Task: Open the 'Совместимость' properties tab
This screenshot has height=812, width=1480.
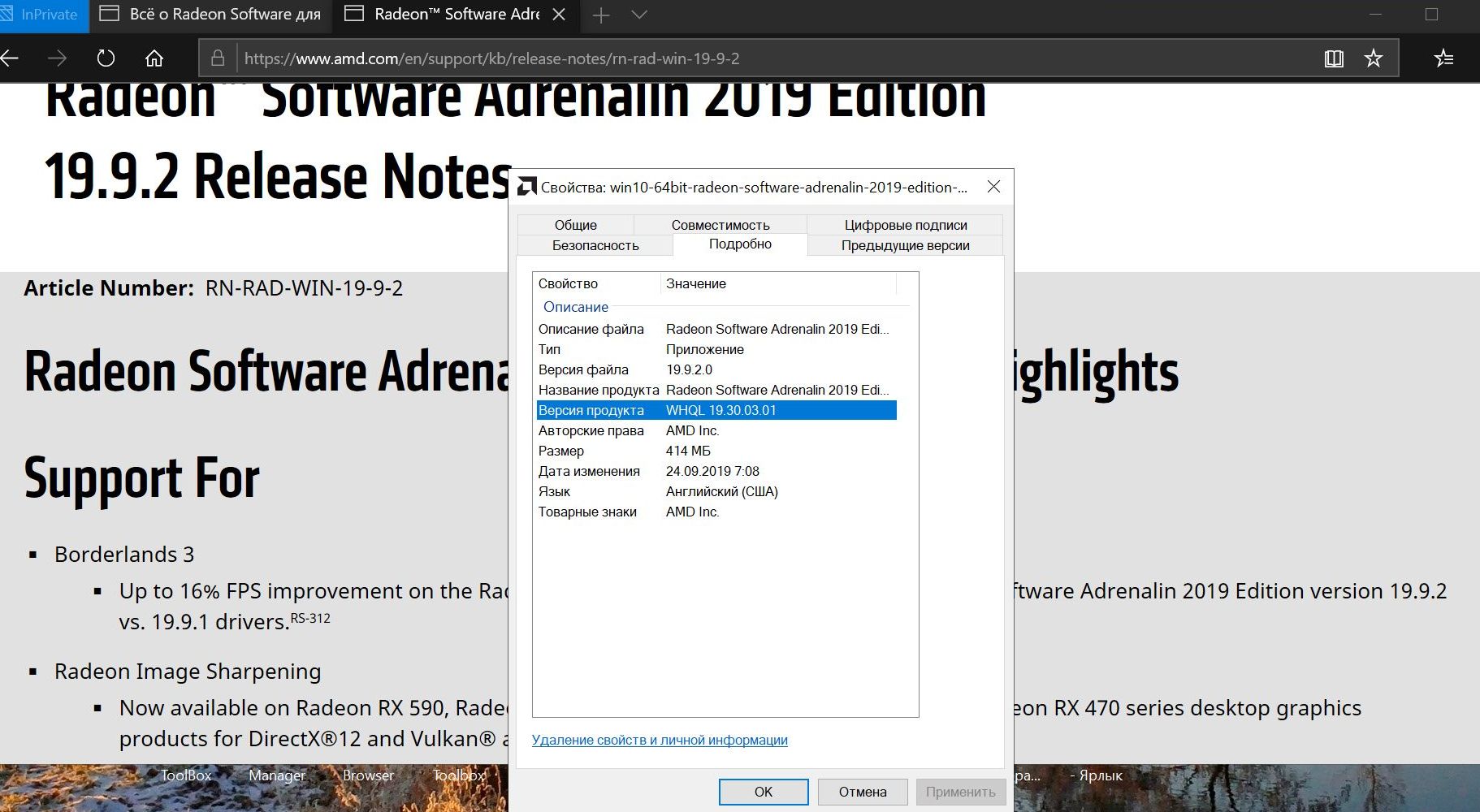Action: (x=721, y=225)
